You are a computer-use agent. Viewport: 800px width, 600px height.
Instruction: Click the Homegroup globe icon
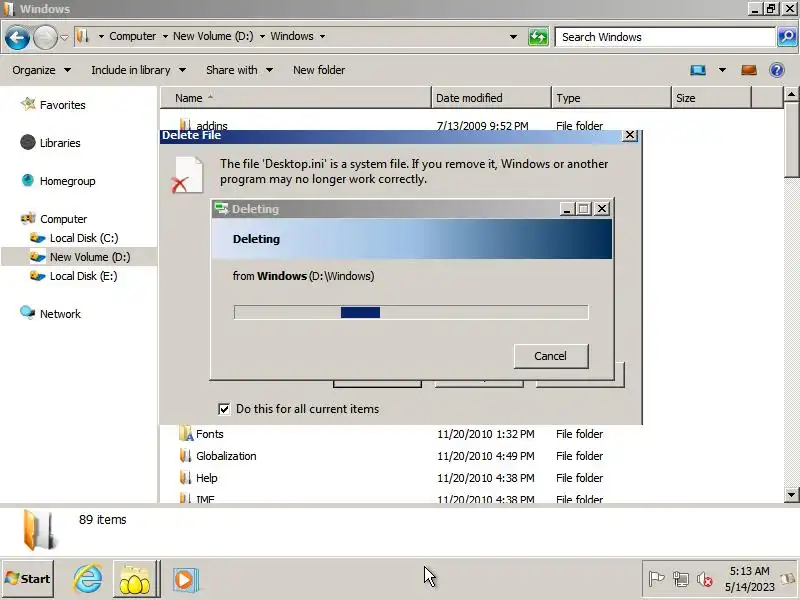pyautogui.click(x=28, y=180)
